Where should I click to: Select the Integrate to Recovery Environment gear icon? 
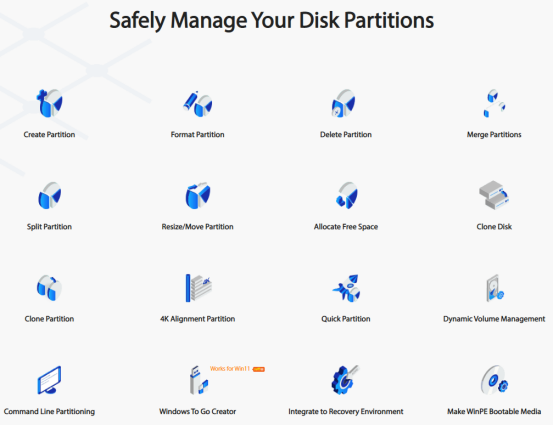pos(345,380)
